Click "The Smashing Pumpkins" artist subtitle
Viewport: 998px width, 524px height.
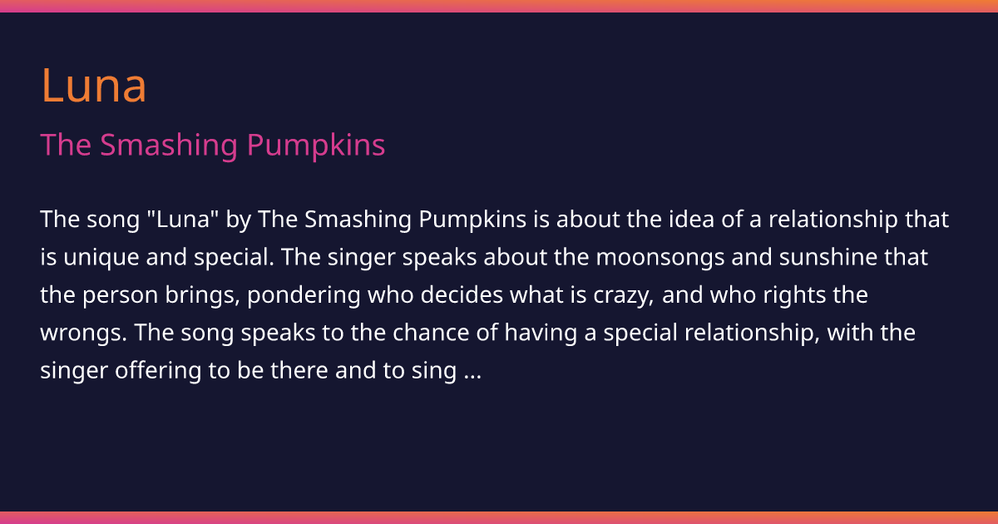pyautogui.click(x=212, y=145)
